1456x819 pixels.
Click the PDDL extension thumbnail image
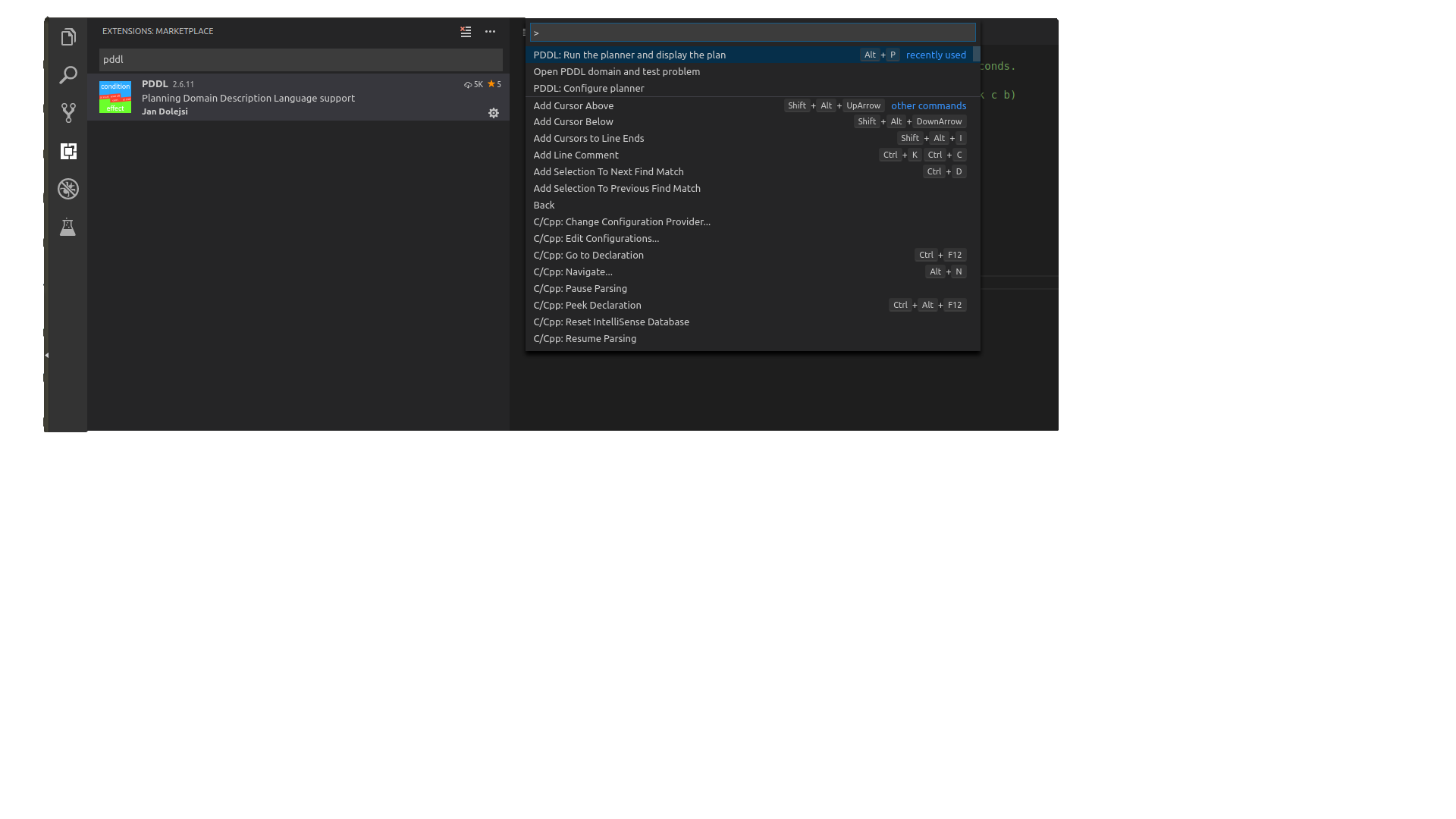(115, 97)
